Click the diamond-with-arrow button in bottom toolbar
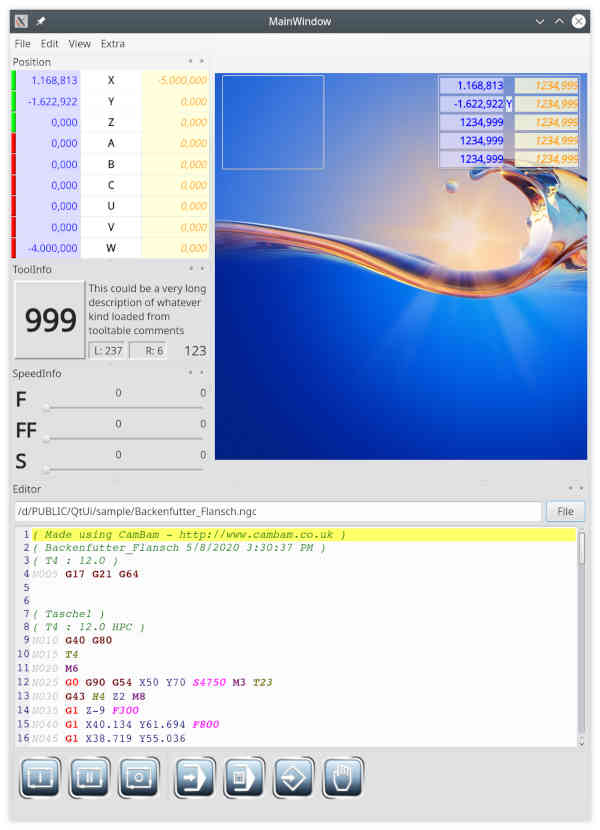The image size is (600, 830). [293, 777]
